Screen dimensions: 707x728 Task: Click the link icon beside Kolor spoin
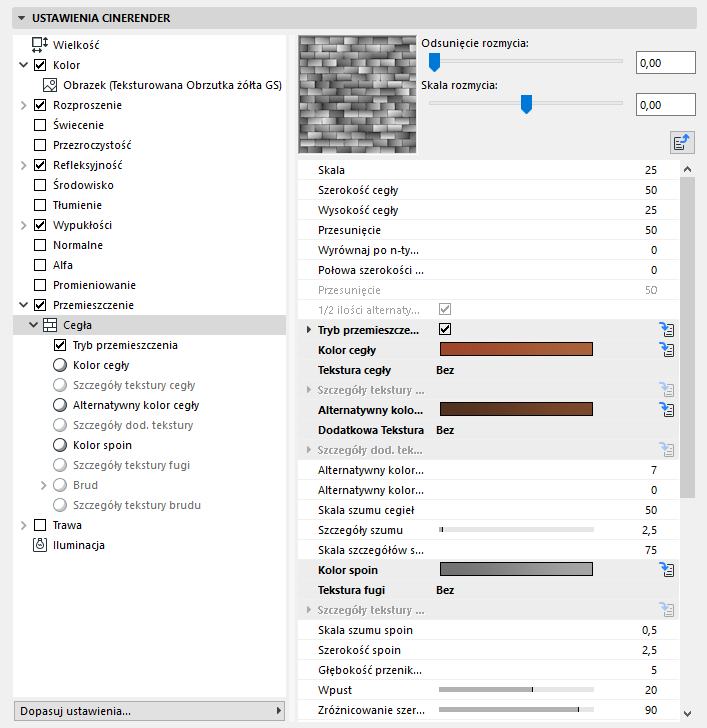667,570
